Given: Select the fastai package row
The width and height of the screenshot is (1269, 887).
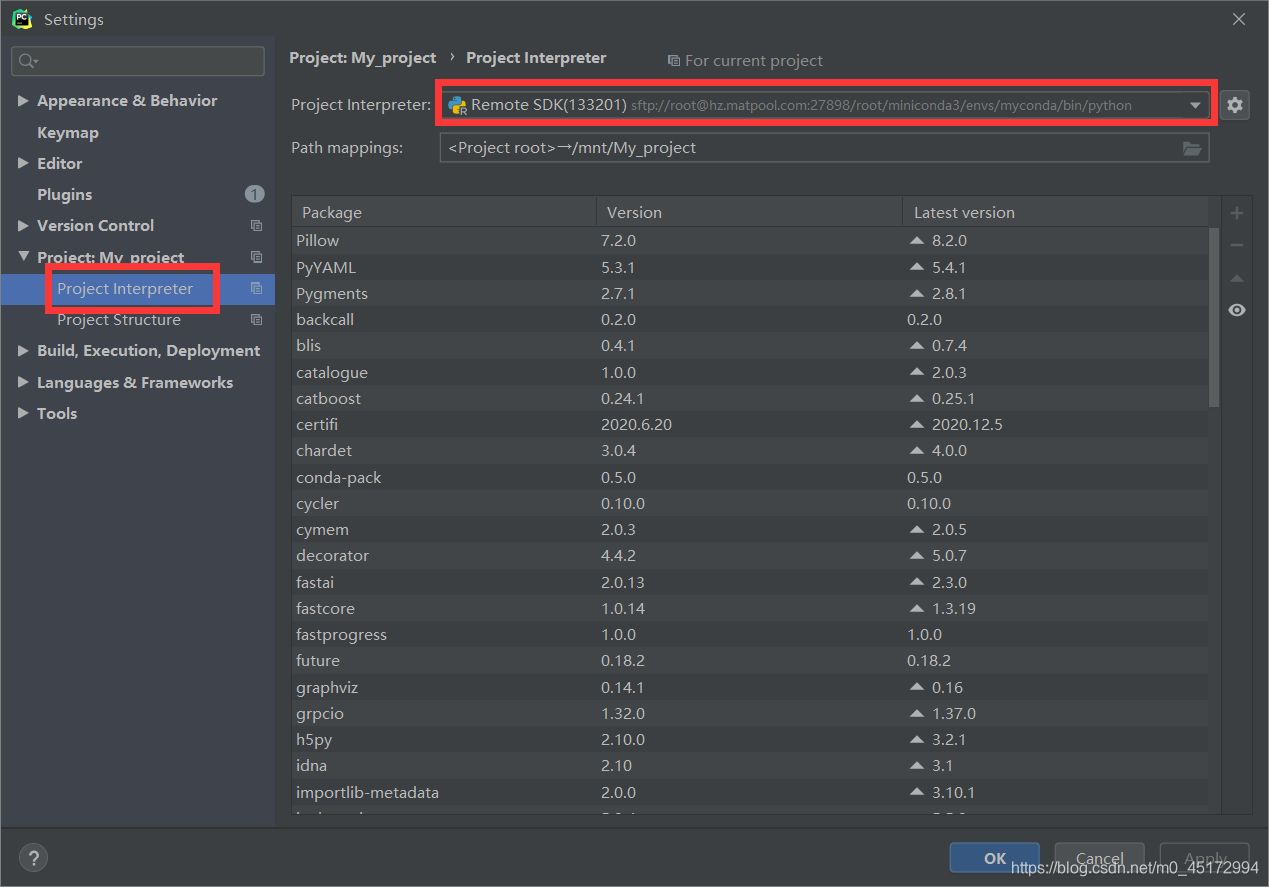Looking at the screenshot, I should [749, 583].
